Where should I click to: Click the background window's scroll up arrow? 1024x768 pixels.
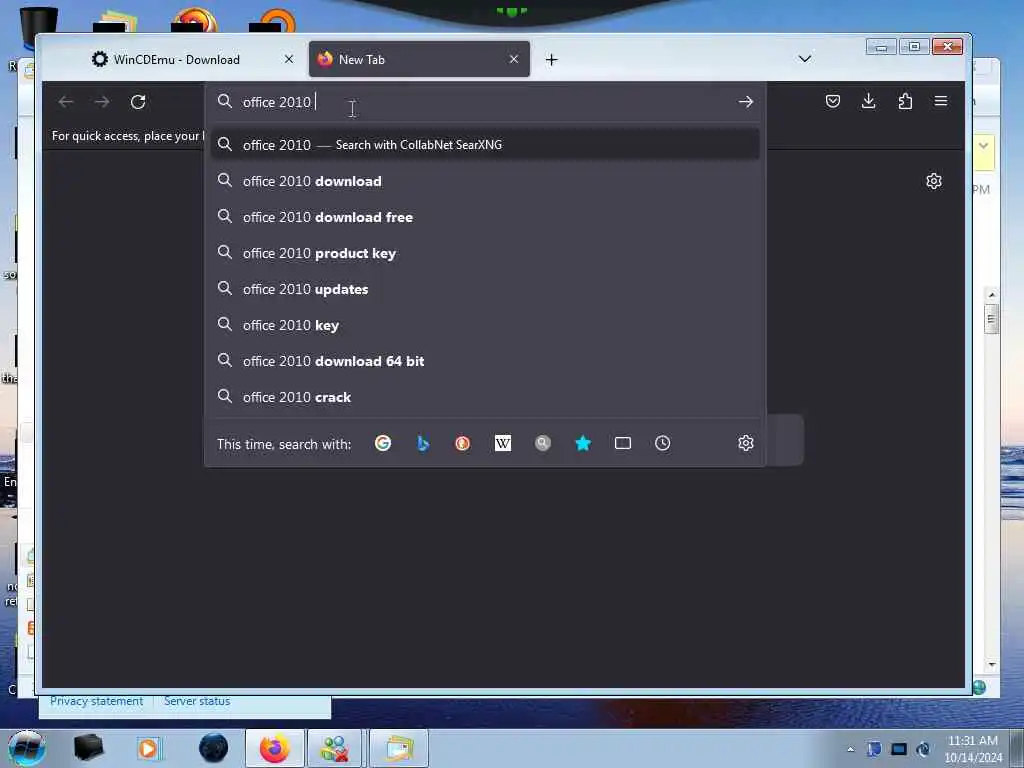992,295
